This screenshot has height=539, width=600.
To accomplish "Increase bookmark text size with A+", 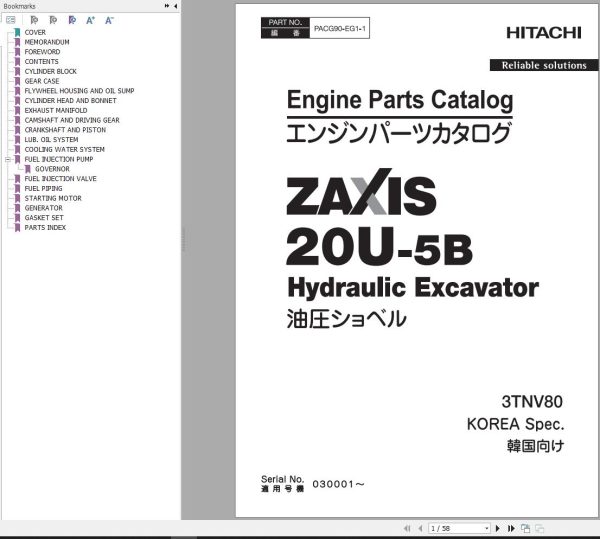I will coord(90,20).
